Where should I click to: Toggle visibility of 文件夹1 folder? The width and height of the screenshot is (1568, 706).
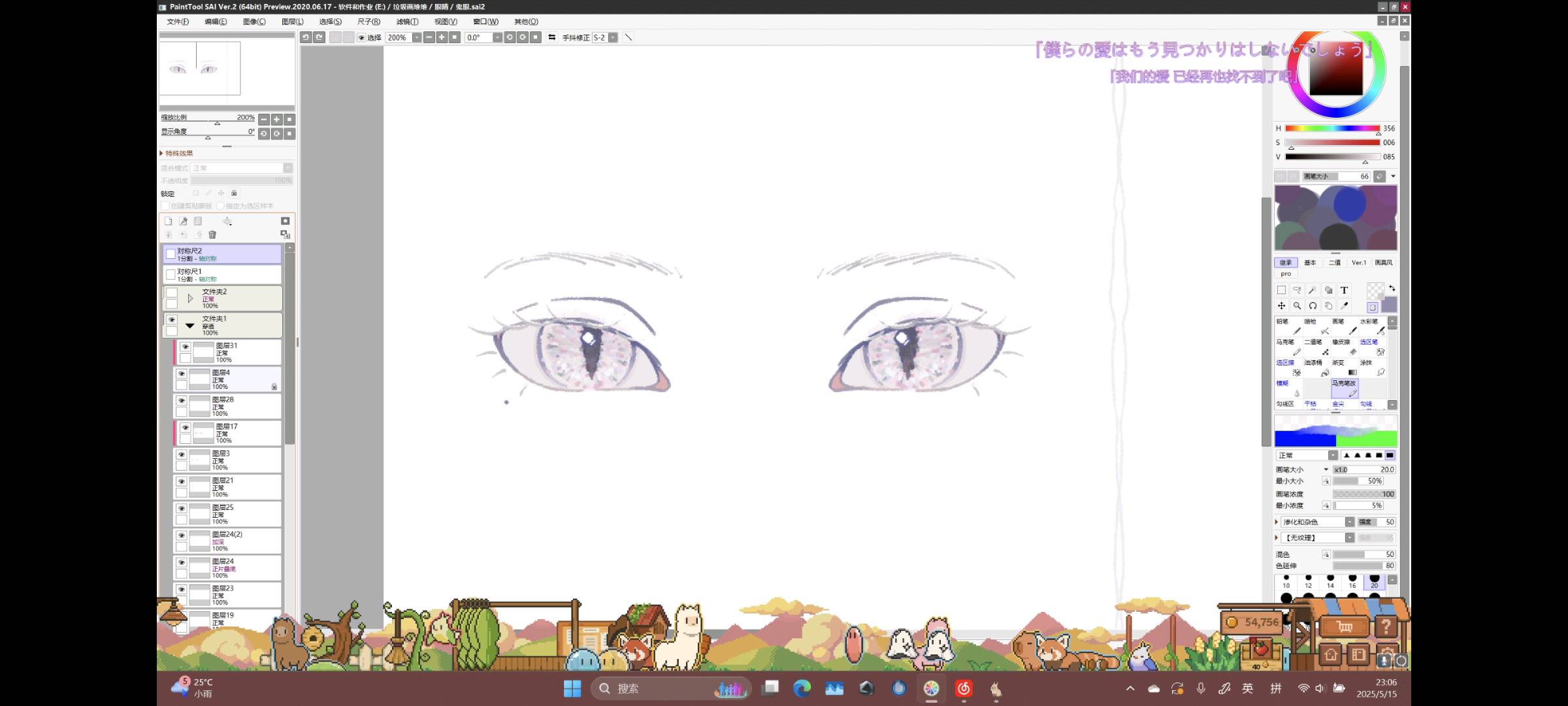[172, 320]
